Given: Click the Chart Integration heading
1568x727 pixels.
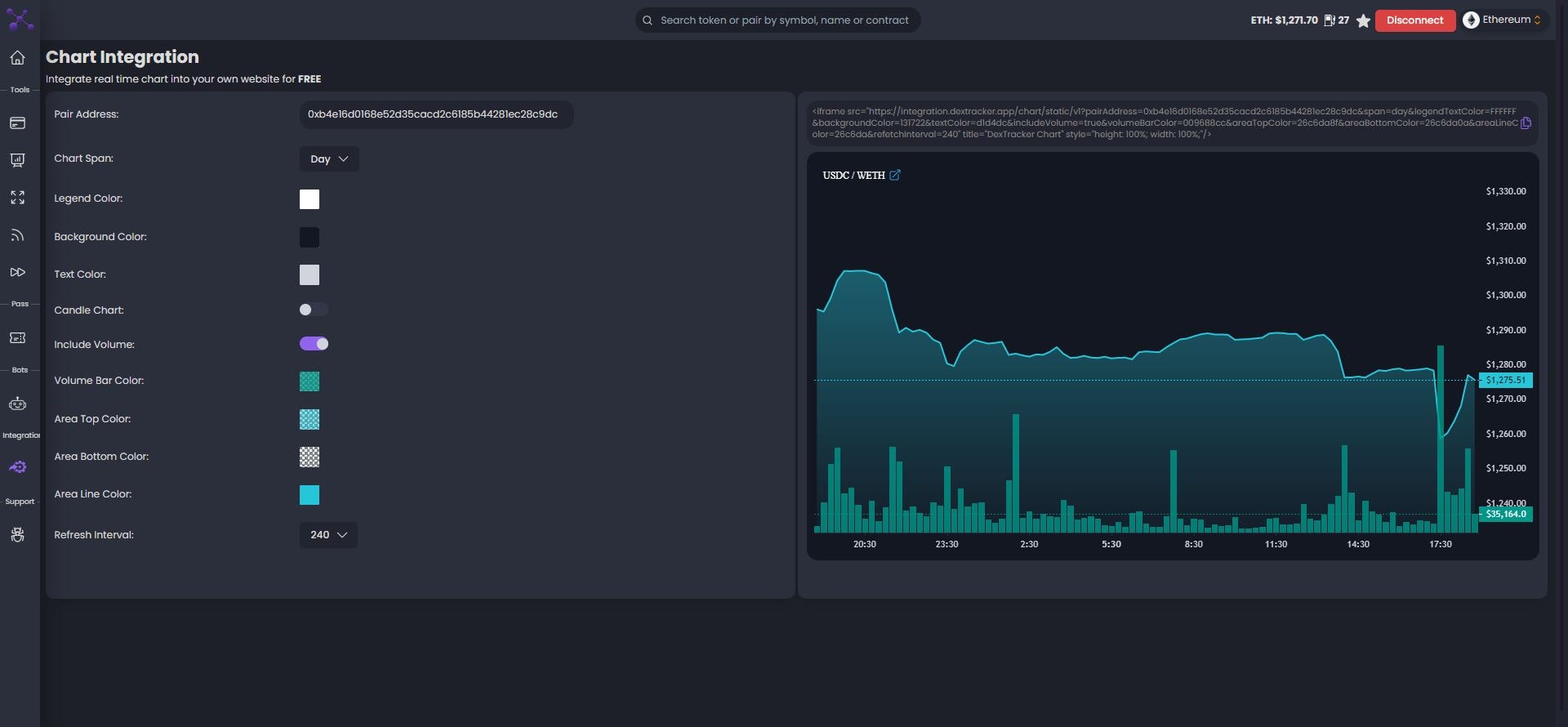Looking at the screenshot, I should (x=122, y=57).
